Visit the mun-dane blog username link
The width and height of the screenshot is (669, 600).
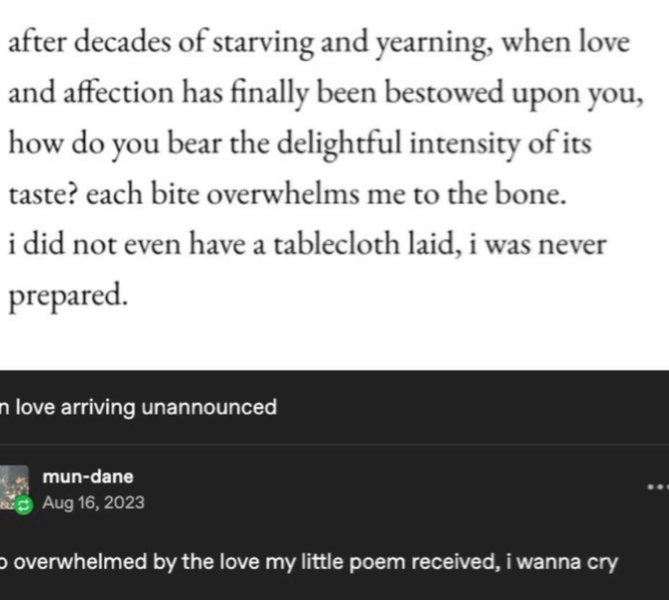click(x=88, y=477)
